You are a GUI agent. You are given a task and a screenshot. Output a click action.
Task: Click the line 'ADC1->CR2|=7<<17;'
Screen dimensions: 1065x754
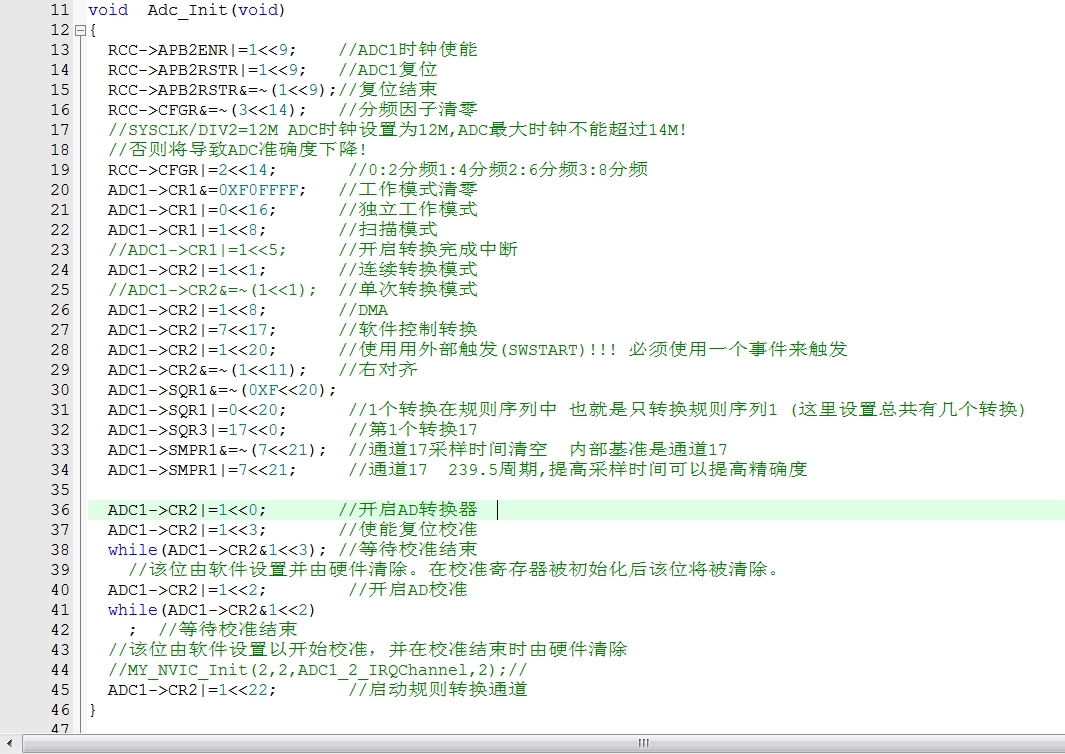tap(192, 330)
